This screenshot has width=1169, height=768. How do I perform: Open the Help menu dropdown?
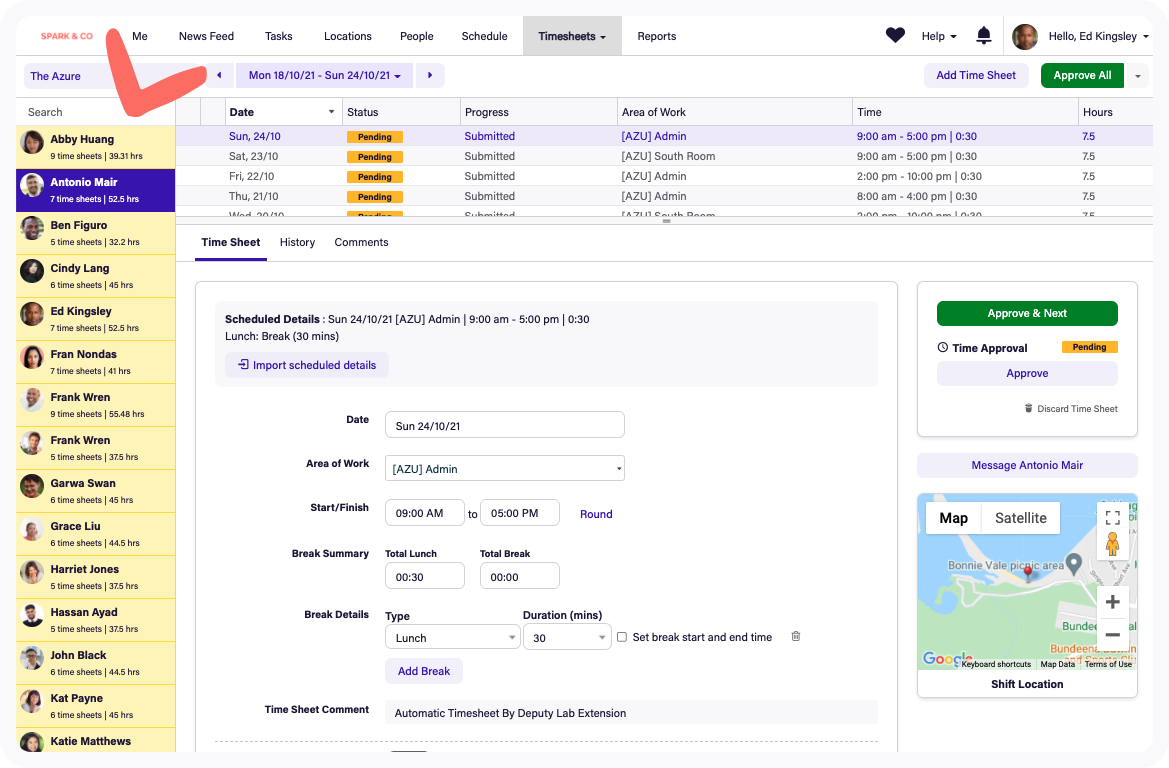tap(939, 36)
